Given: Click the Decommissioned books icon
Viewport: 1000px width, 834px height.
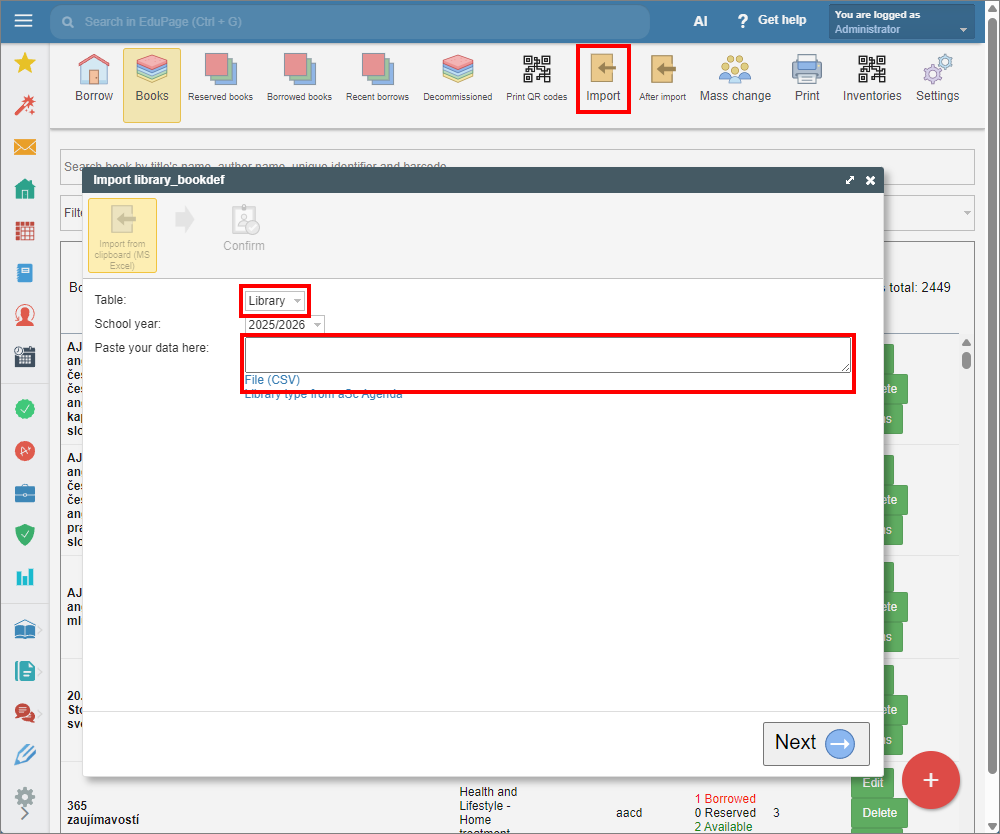Looking at the screenshot, I should [457, 79].
